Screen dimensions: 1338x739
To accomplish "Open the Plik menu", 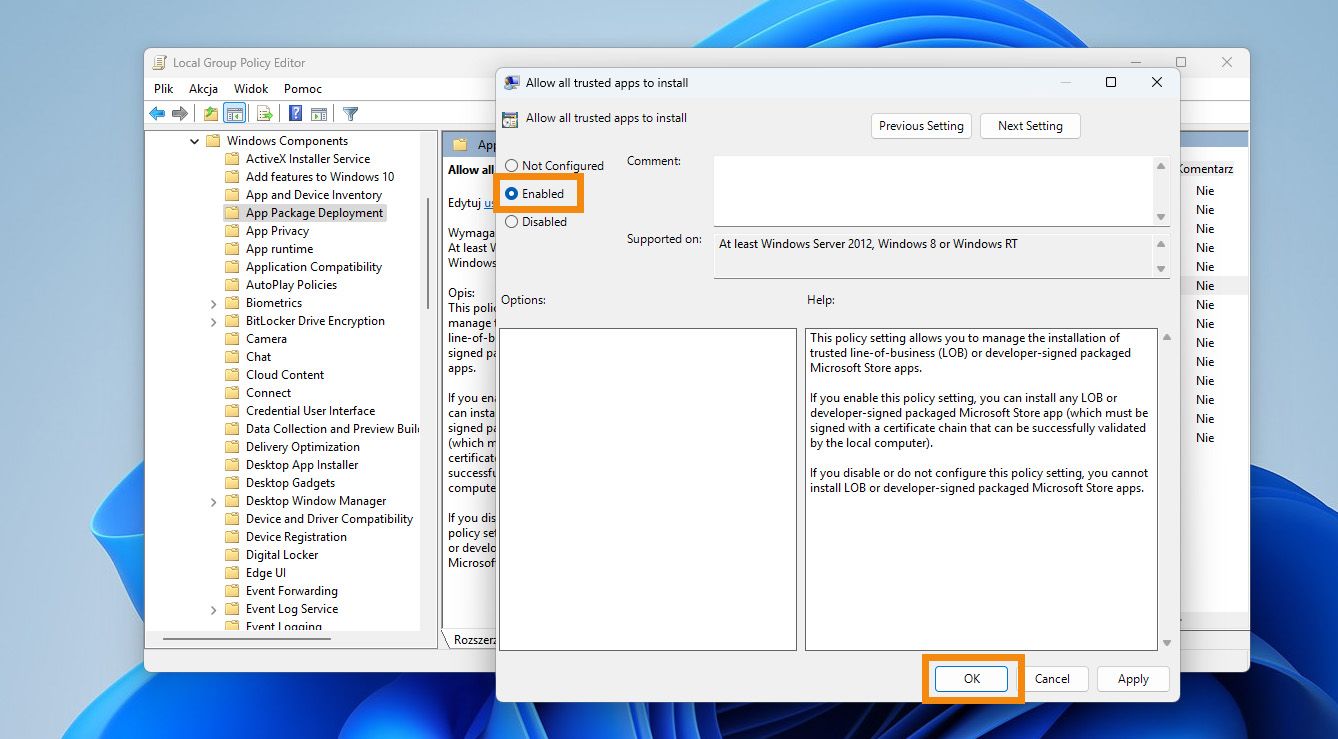I will 163,89.
